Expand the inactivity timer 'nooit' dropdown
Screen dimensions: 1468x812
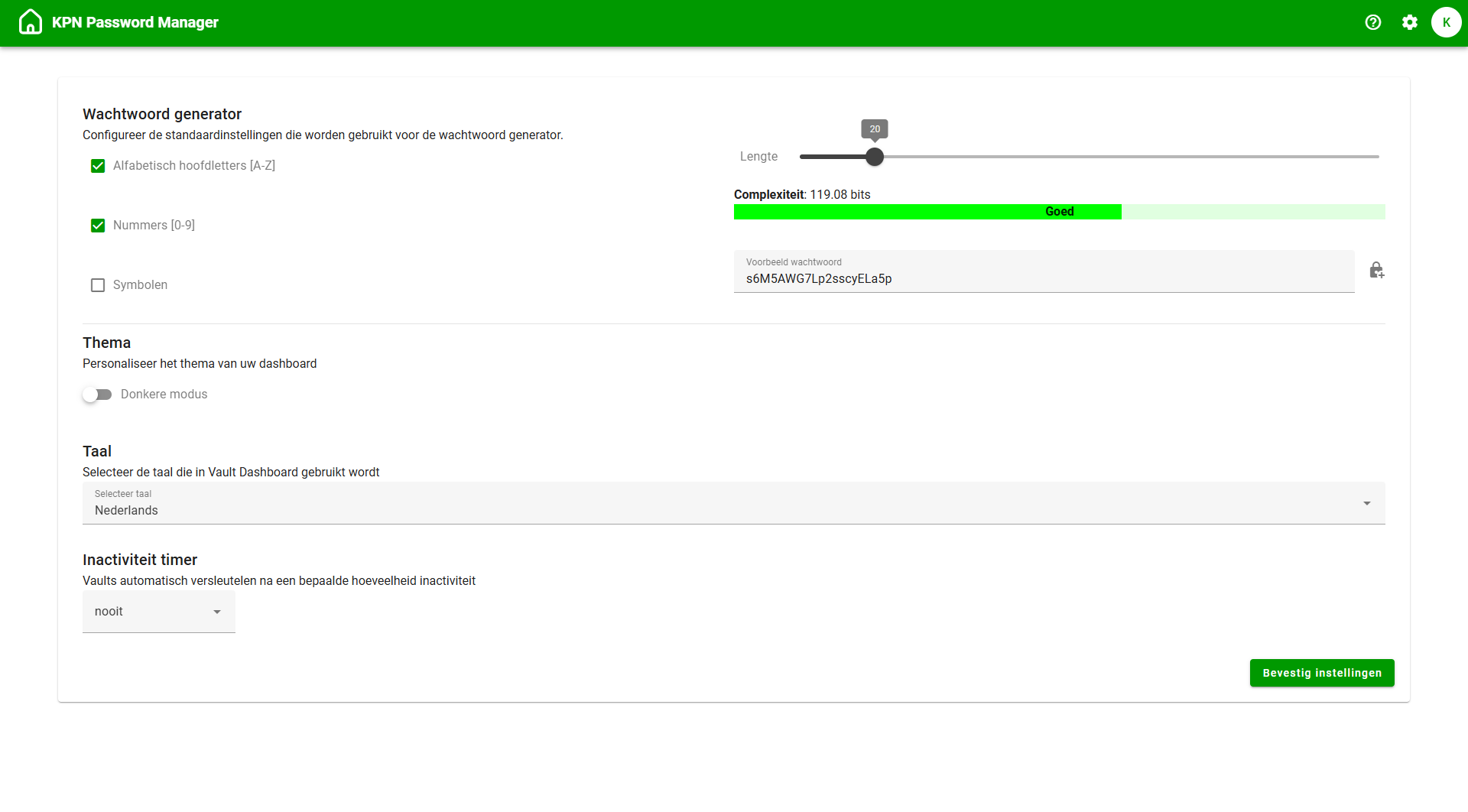[158, 612]
